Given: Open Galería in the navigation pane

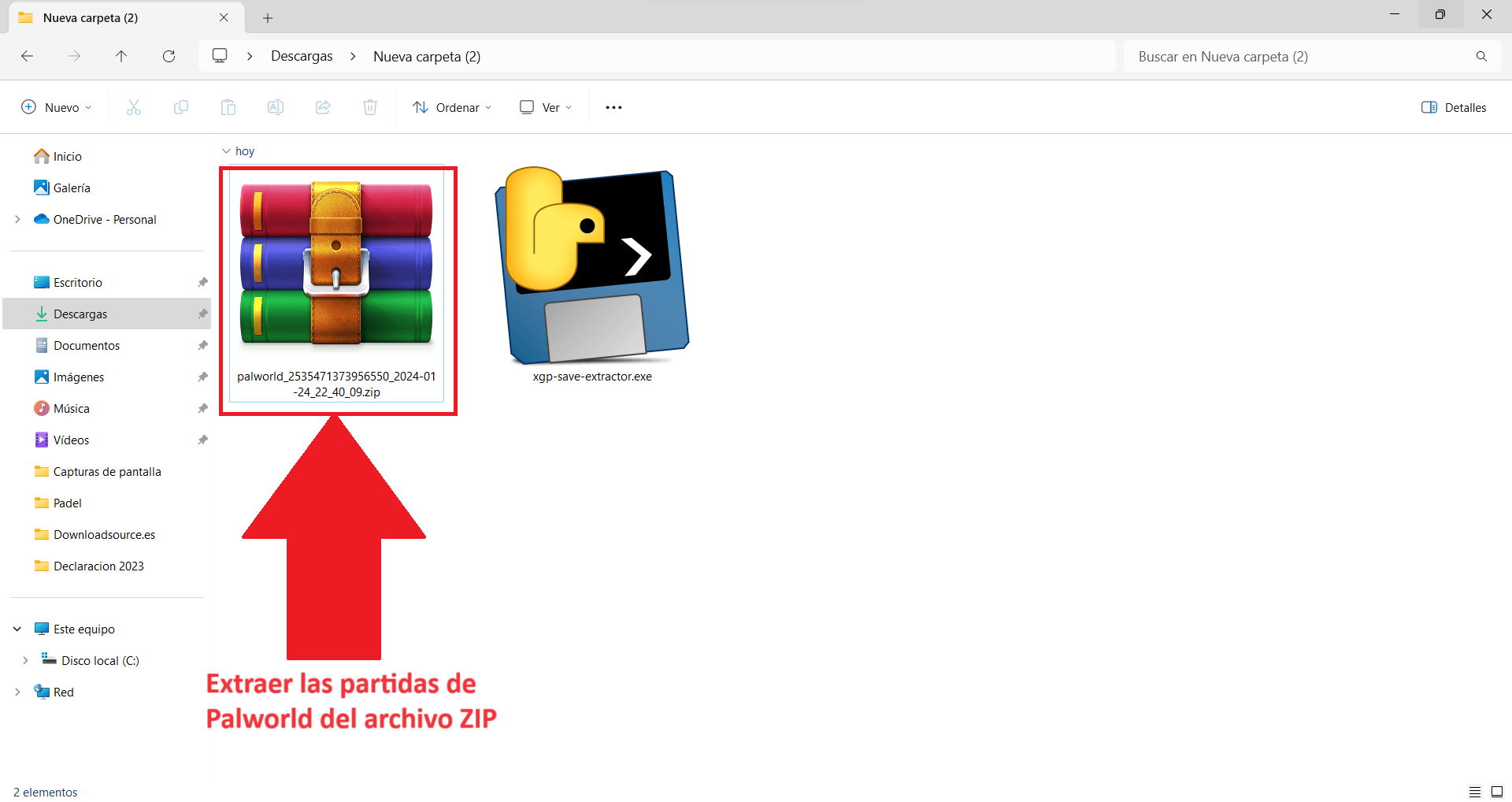Looking at the screenshot, I should click(x=62, y=188).
